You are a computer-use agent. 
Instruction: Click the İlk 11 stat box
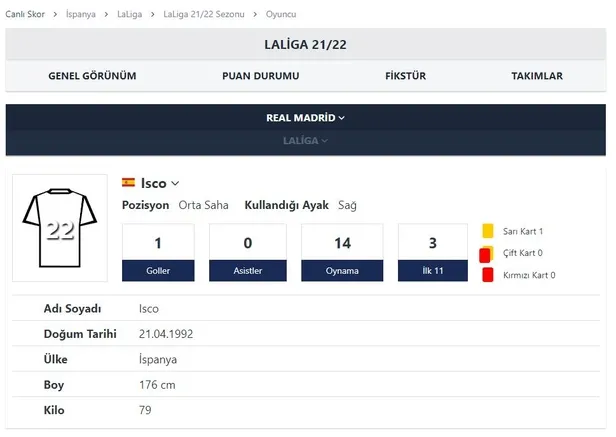coord(432,252)
